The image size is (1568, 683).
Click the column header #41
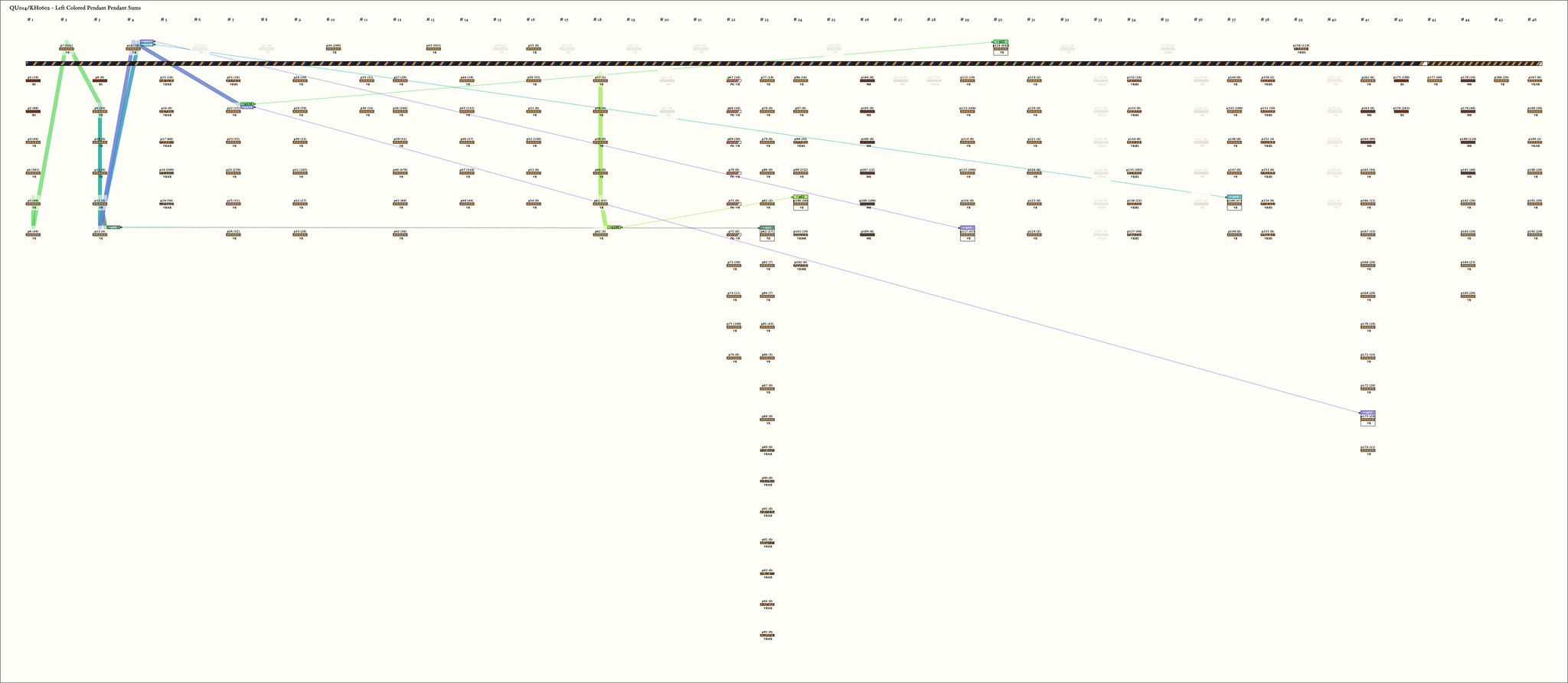(x=1365, y=20)
